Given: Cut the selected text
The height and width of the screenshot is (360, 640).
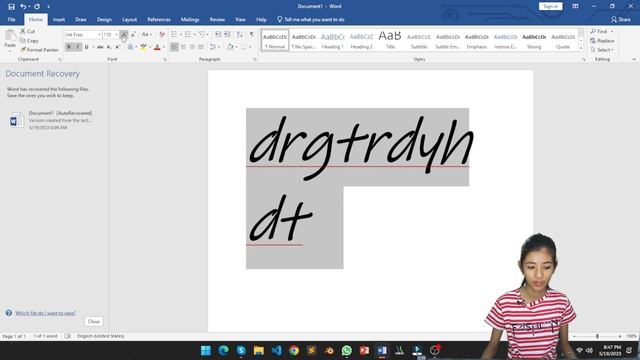Looking at the screenshot, I should point(27,31).
